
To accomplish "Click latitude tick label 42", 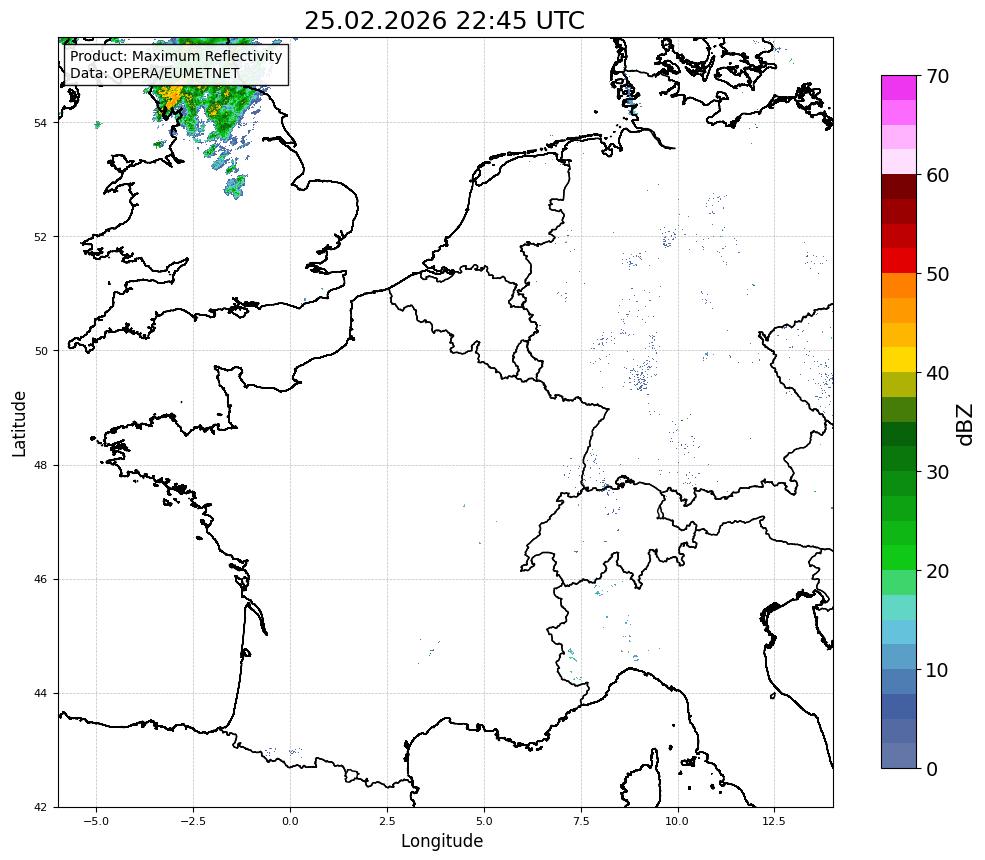I will (40, 807).
